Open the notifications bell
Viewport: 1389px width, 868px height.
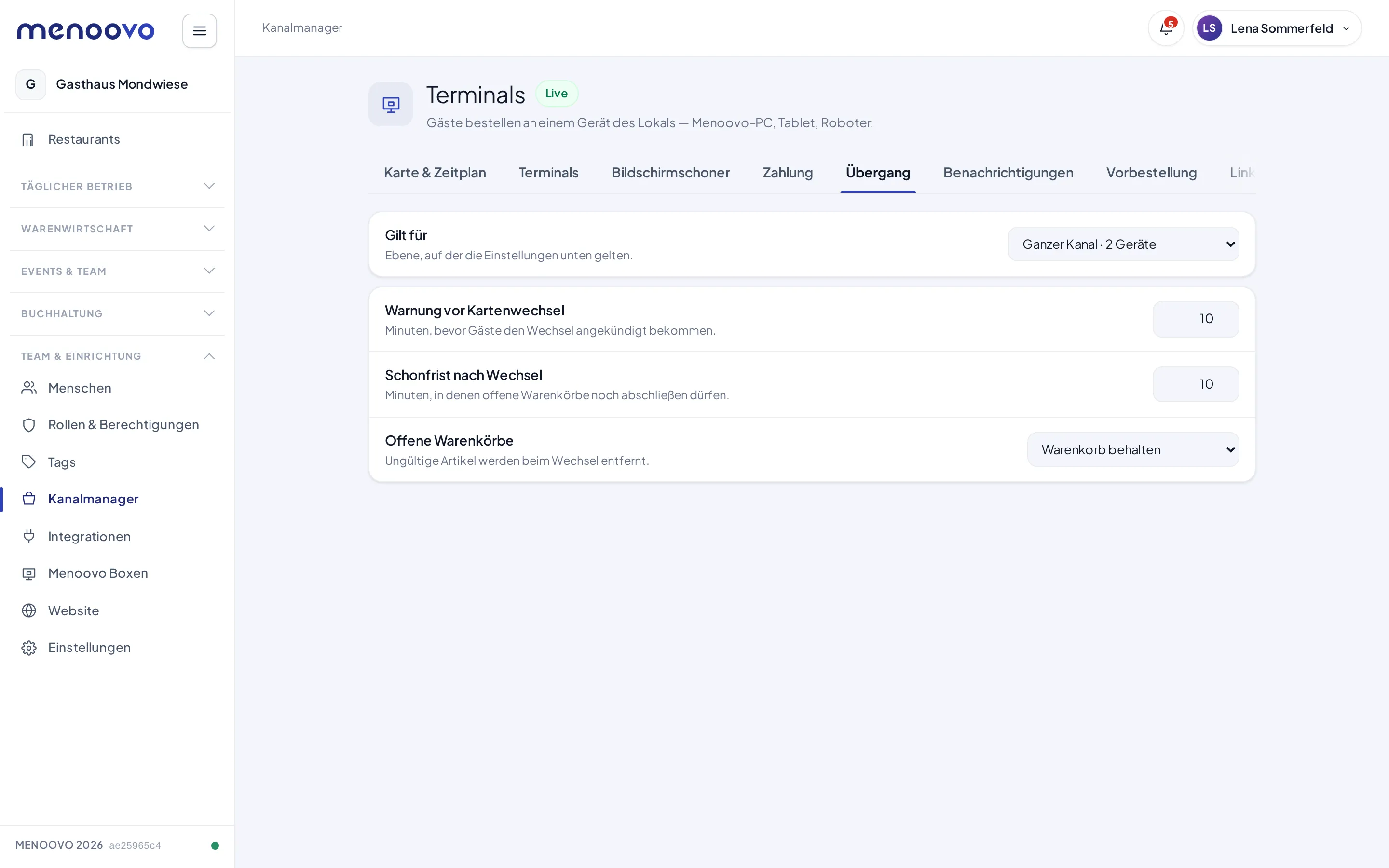coord(1166,28)
